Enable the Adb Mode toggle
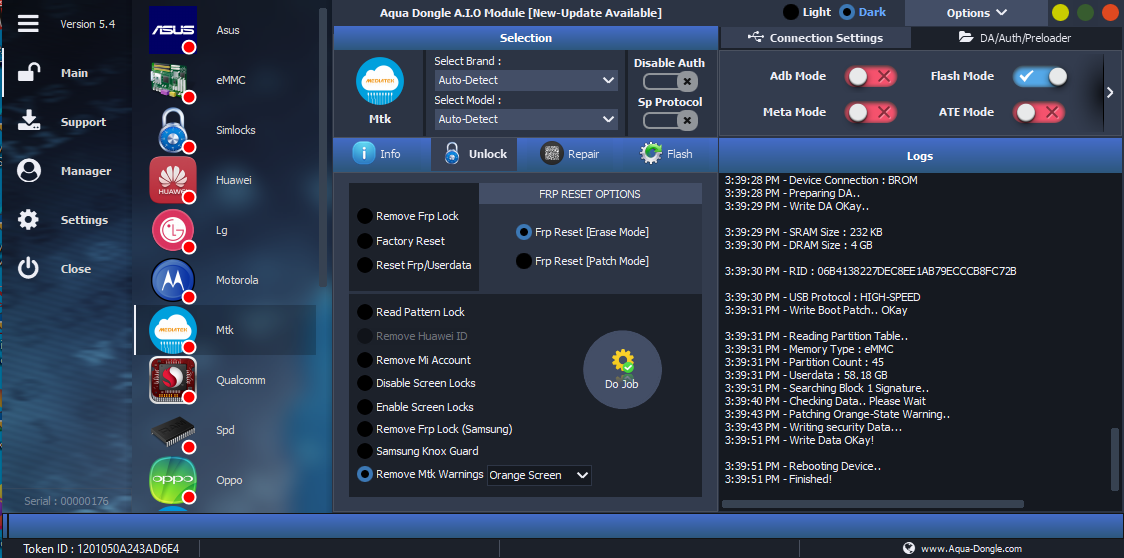Screen dimensions: 1124x558 click(x=870, y=77)
